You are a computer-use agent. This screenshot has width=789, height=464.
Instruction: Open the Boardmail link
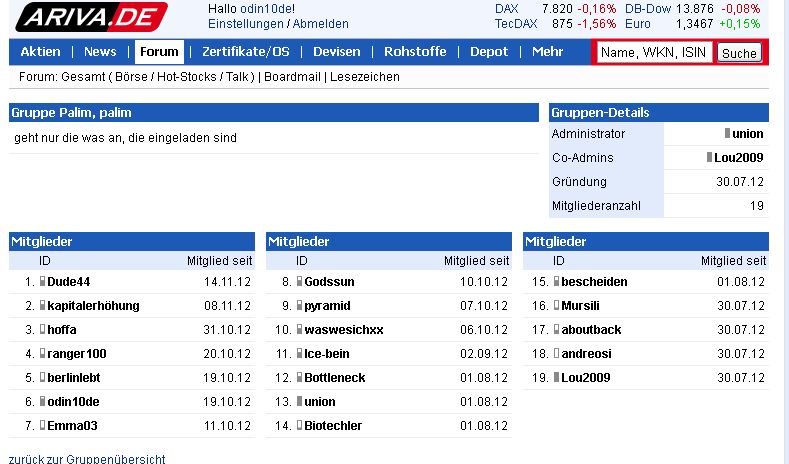click(x=292, y=77)
